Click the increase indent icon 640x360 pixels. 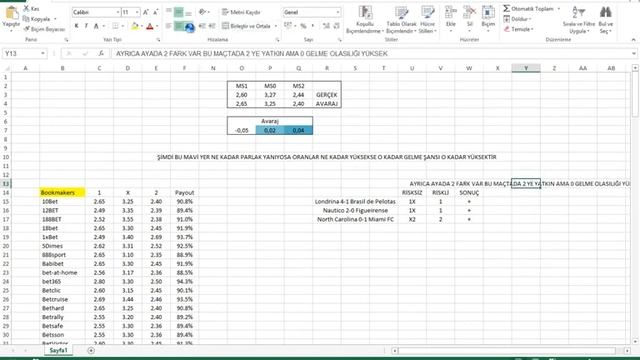click(x=212, y=26)
